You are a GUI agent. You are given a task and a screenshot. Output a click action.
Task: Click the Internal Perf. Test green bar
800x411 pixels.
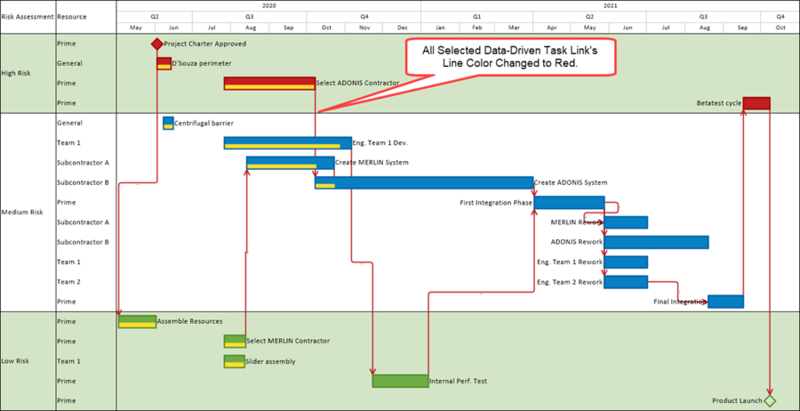[x=401, y=381]
